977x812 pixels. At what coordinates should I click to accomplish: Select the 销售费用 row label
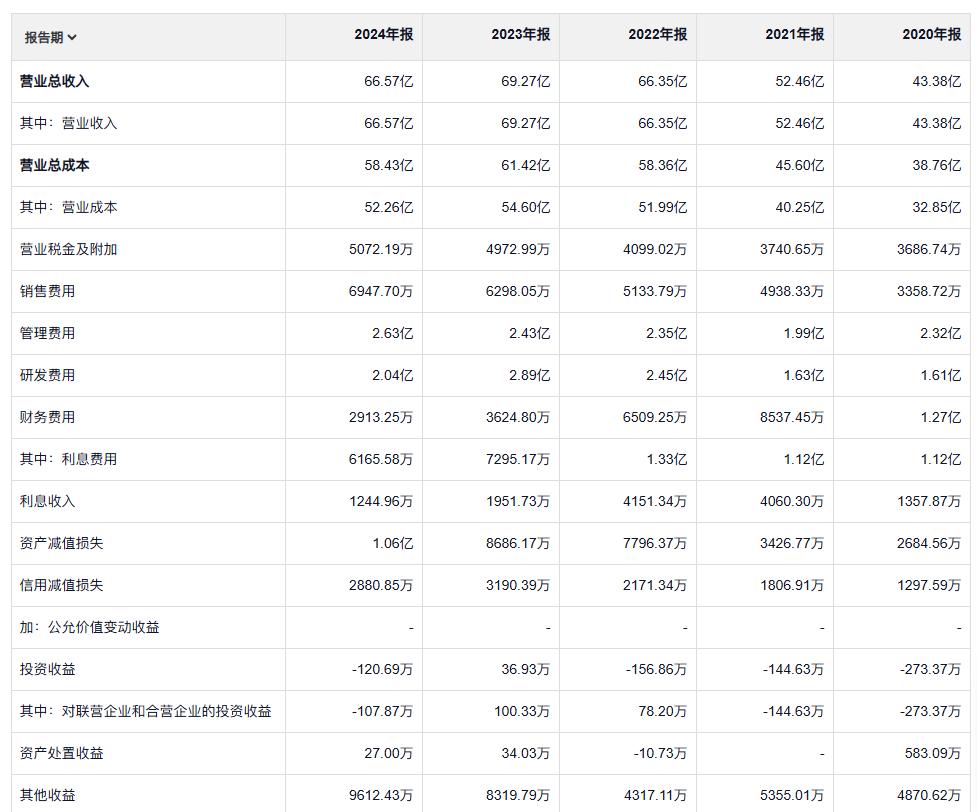click(x=47, y=291)
